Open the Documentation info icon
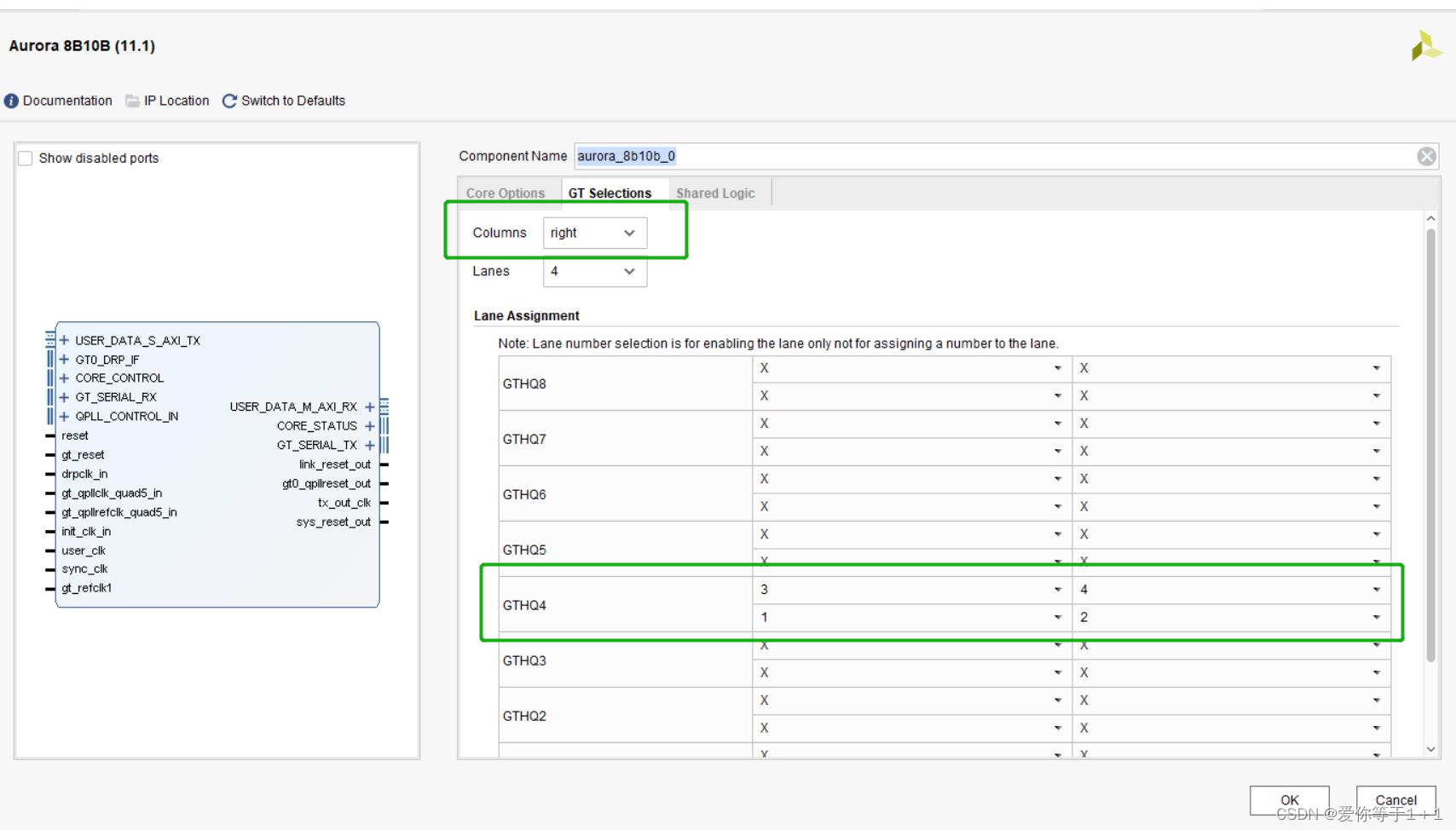Image resolution: width=1456 pixels, height=830 pixels. pyautogui.click(x=11, y=101)
